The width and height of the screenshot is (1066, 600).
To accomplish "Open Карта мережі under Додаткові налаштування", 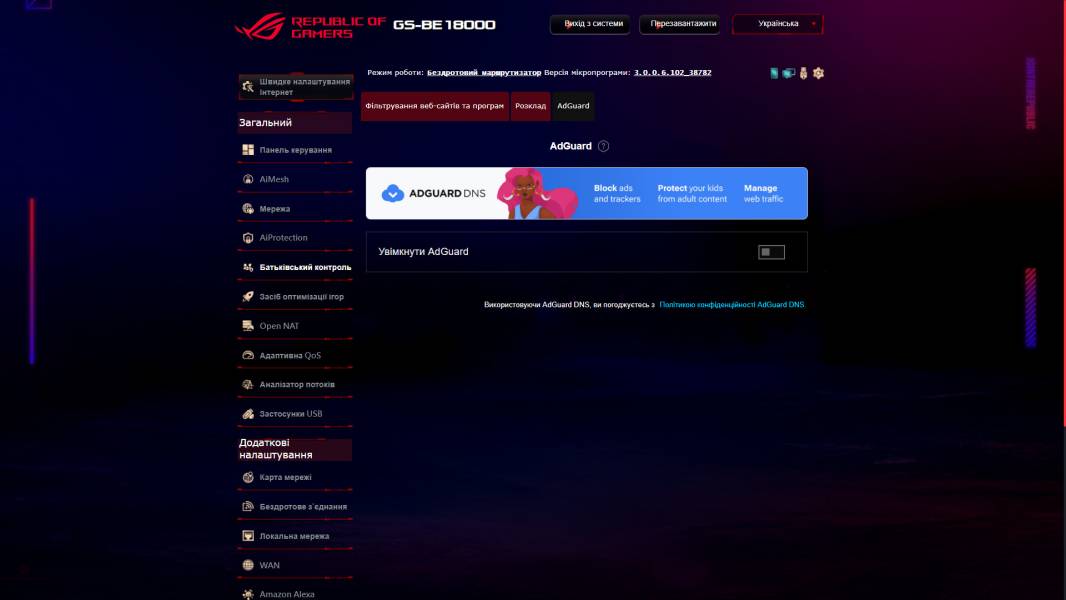I will tap(287, 477).
